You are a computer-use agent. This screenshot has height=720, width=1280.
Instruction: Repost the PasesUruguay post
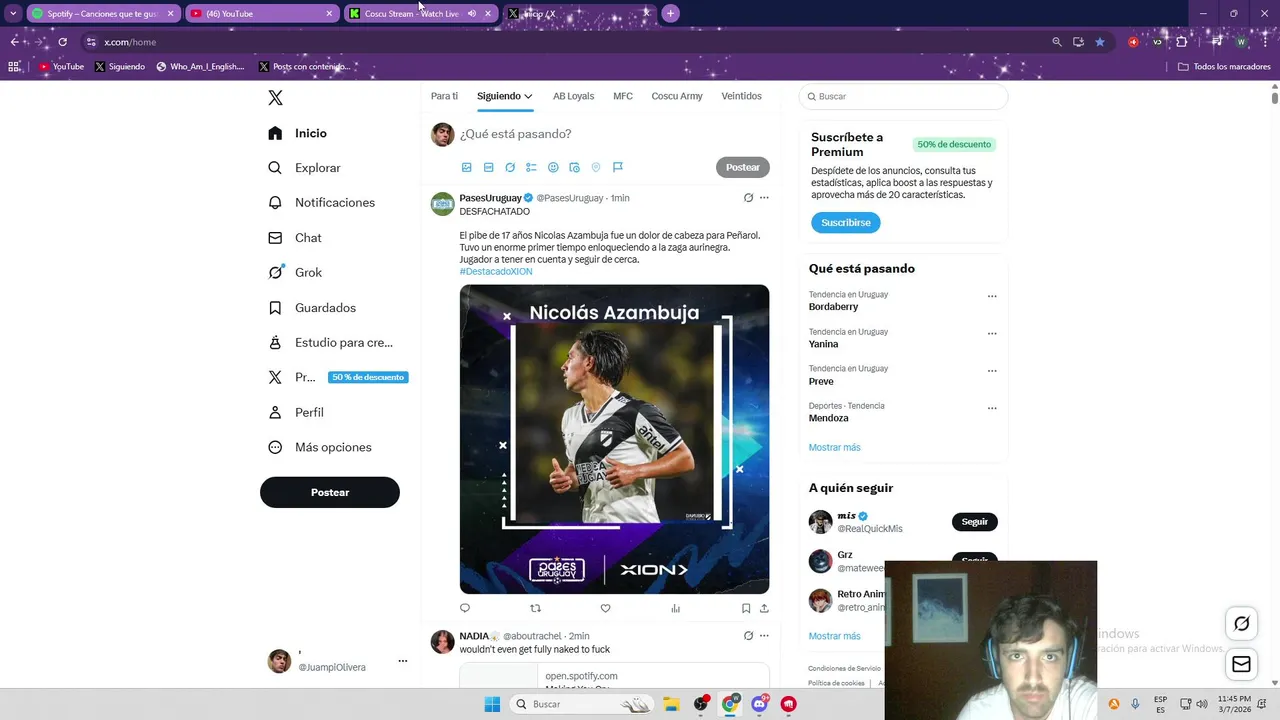[x=535, y=608]
